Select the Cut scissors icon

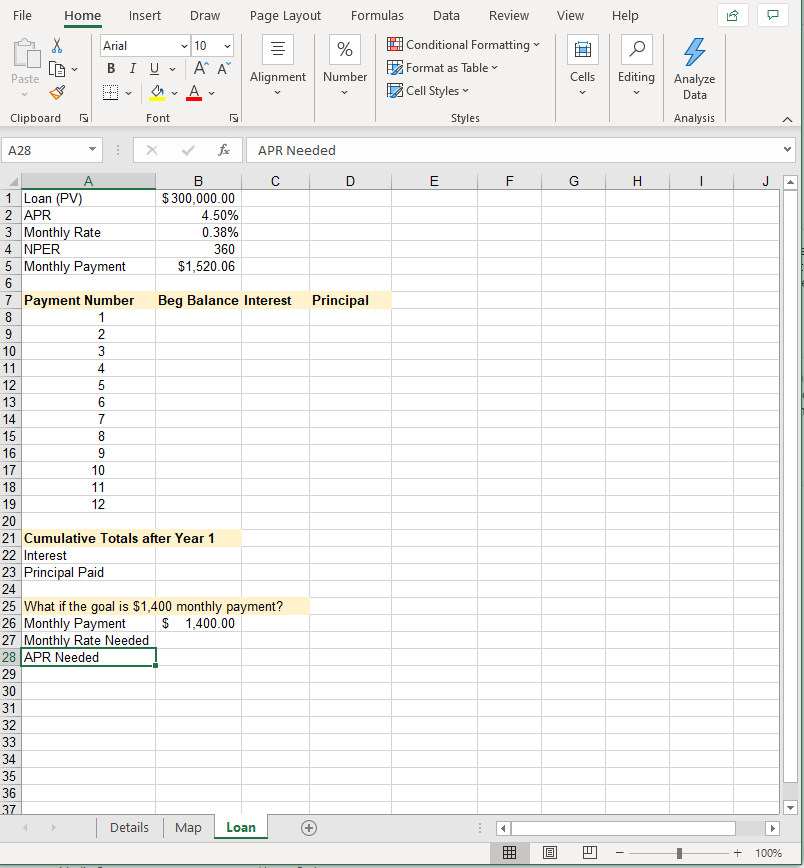coord(56,47)
